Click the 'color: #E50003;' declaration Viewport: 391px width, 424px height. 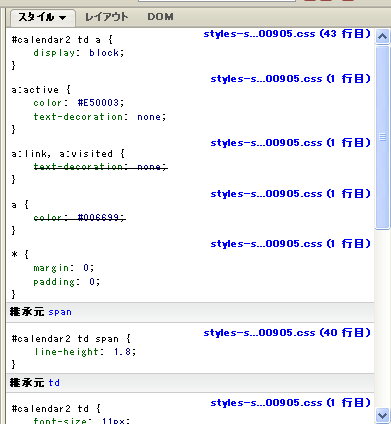[79, 103]
